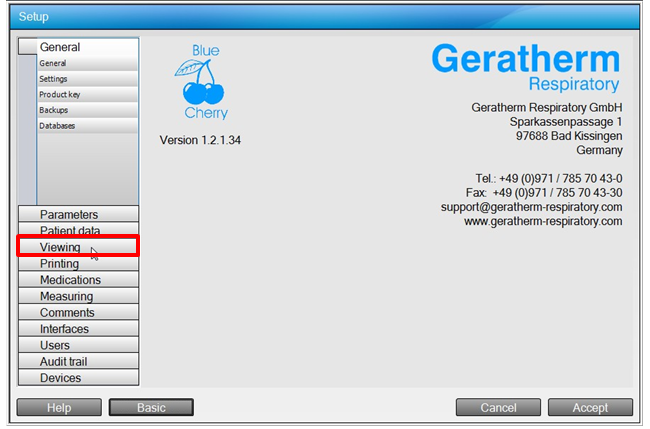650x429 pixels.
Task: Expand the Devices section
Action: tap(78, 377)
